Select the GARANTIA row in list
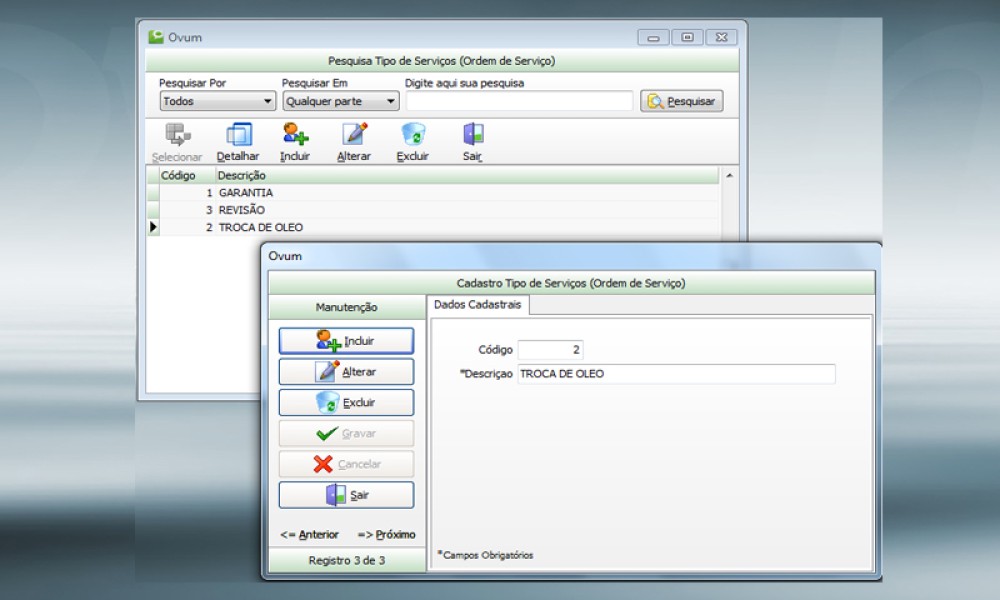The height and width of the screenshot is (600, 1000). click(245, 193)
